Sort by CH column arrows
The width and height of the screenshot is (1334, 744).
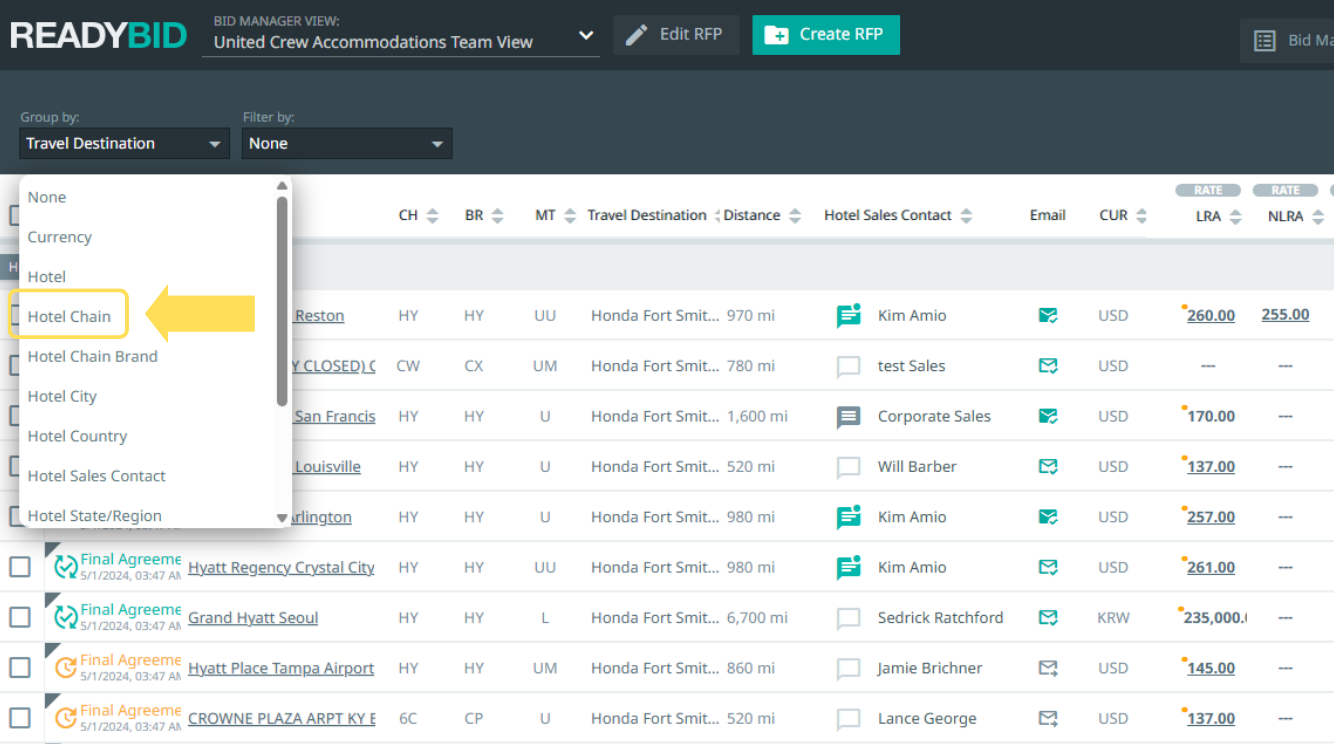coord(432,215)
